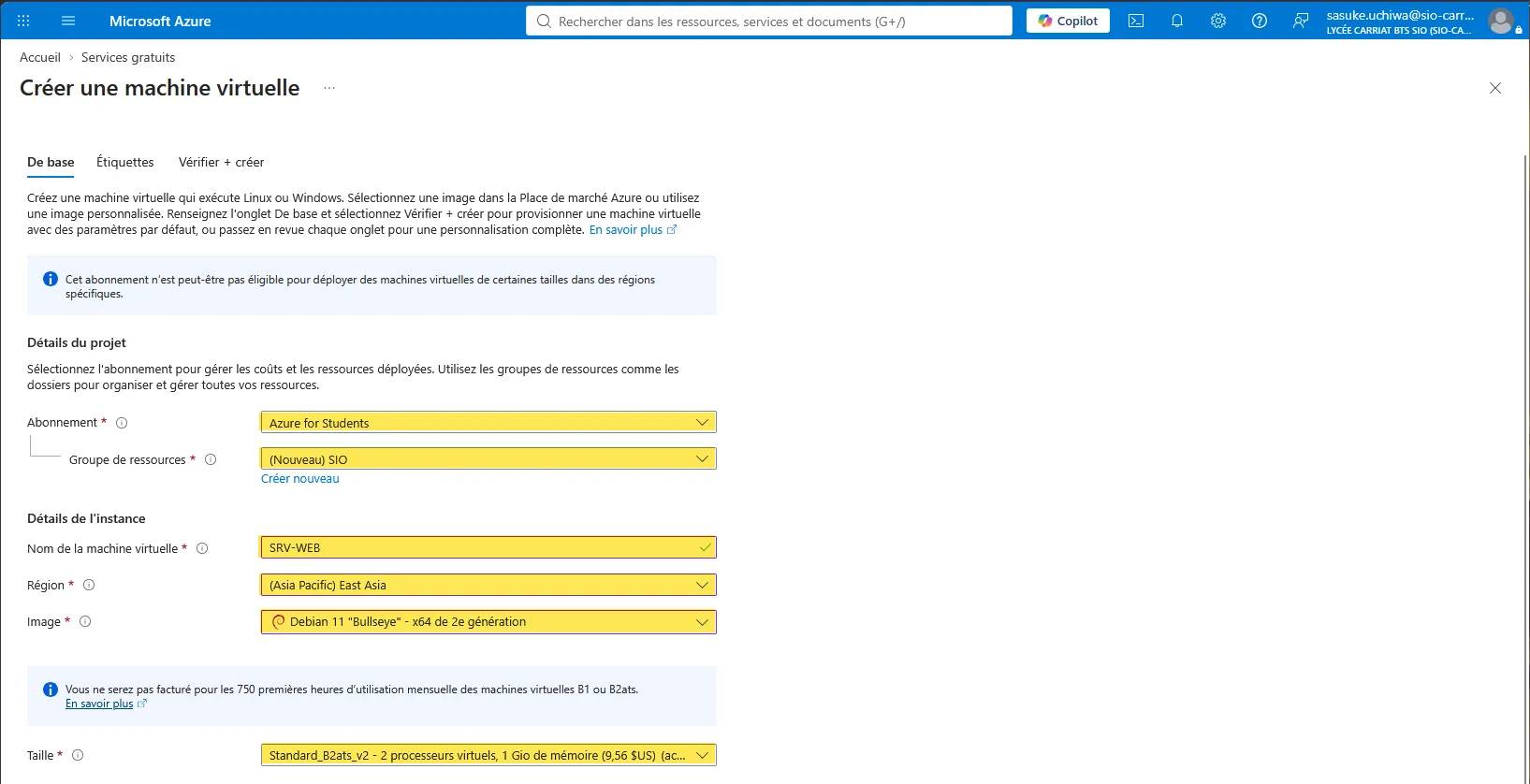Click the virtual machine name field SRV-WEB
The height and width of the screenshot is (784, 1530).
(488, 548)
